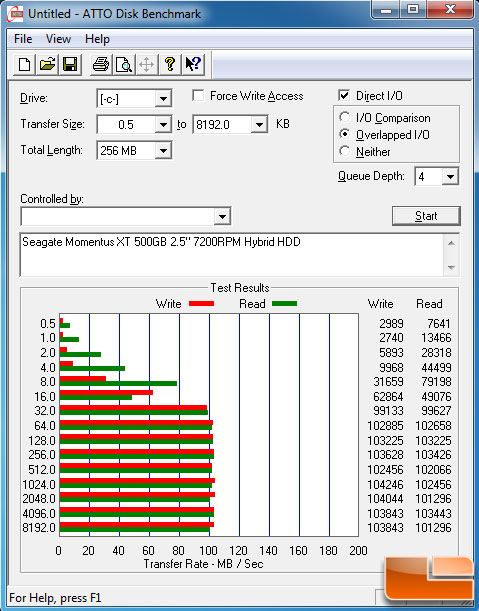The height and width of the screenshot is (611, 479).
Task: Expand Transfer Size maximum 8192.0 dropdown
Action: pyautogui.click(x=259, y=125)
